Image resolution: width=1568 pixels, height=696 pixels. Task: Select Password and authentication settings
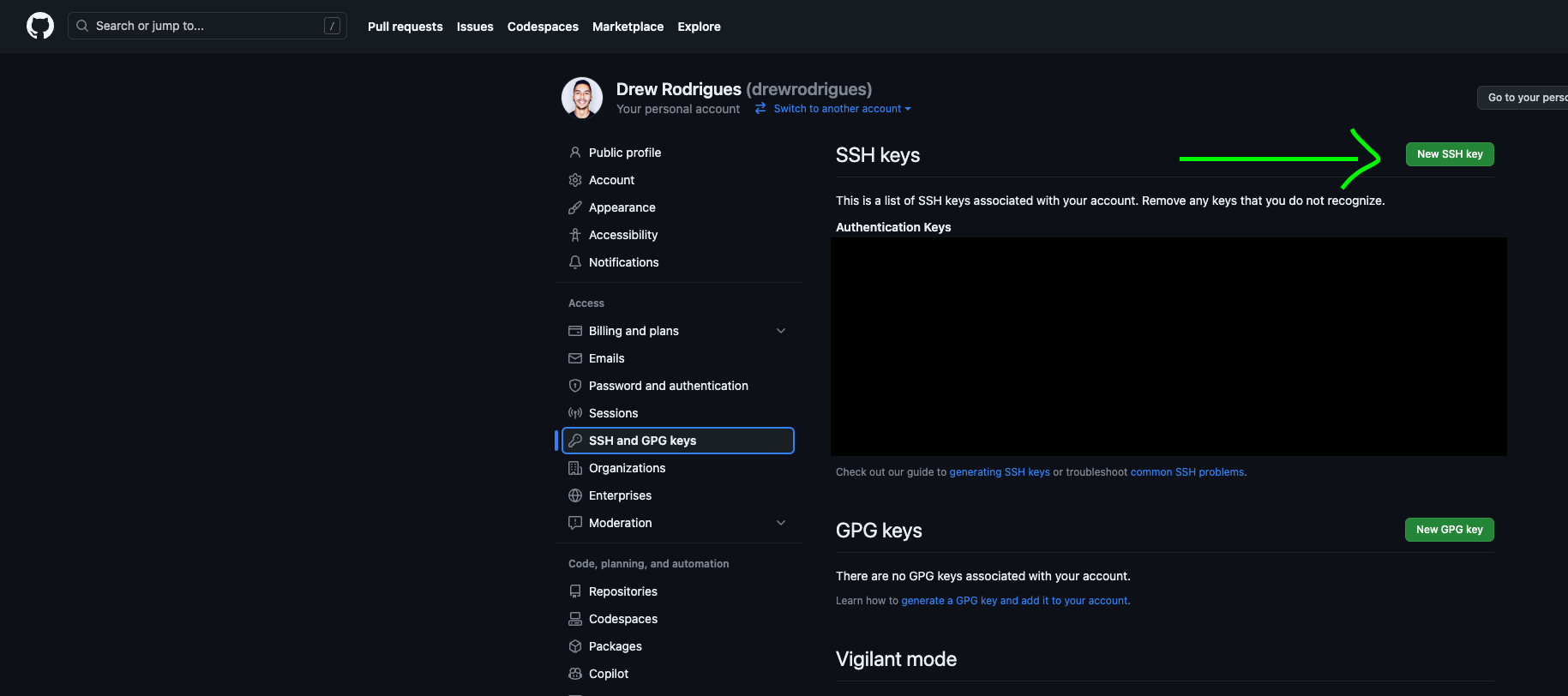668,386
